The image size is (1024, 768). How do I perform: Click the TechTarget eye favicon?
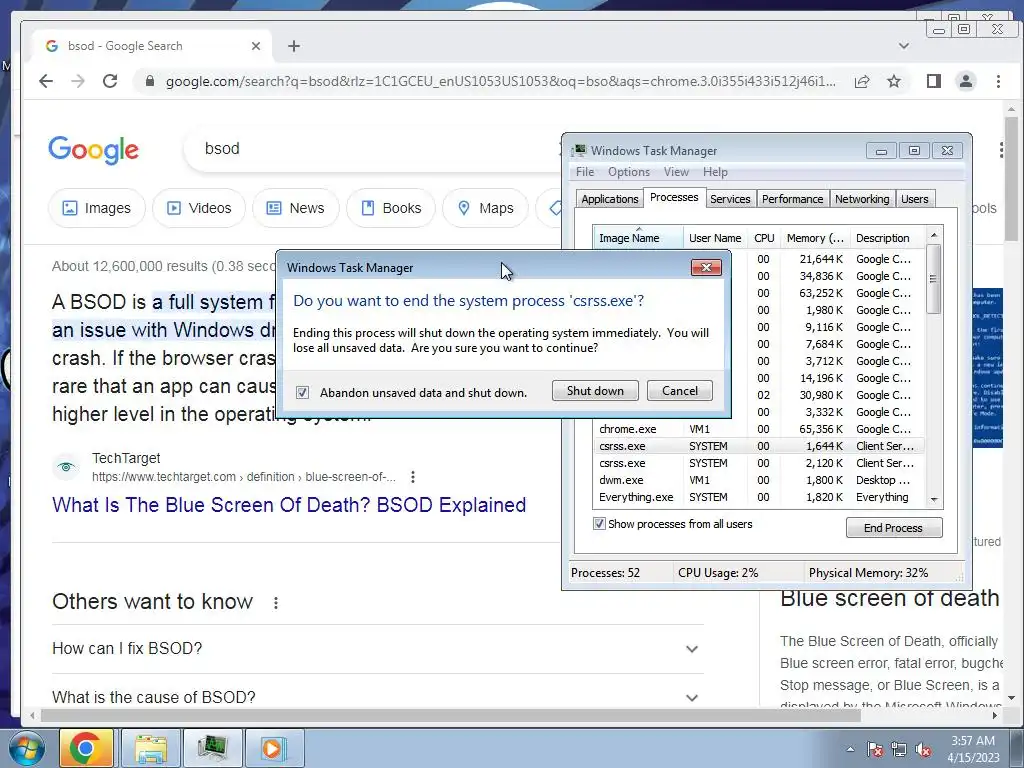[x=65, y=467]
